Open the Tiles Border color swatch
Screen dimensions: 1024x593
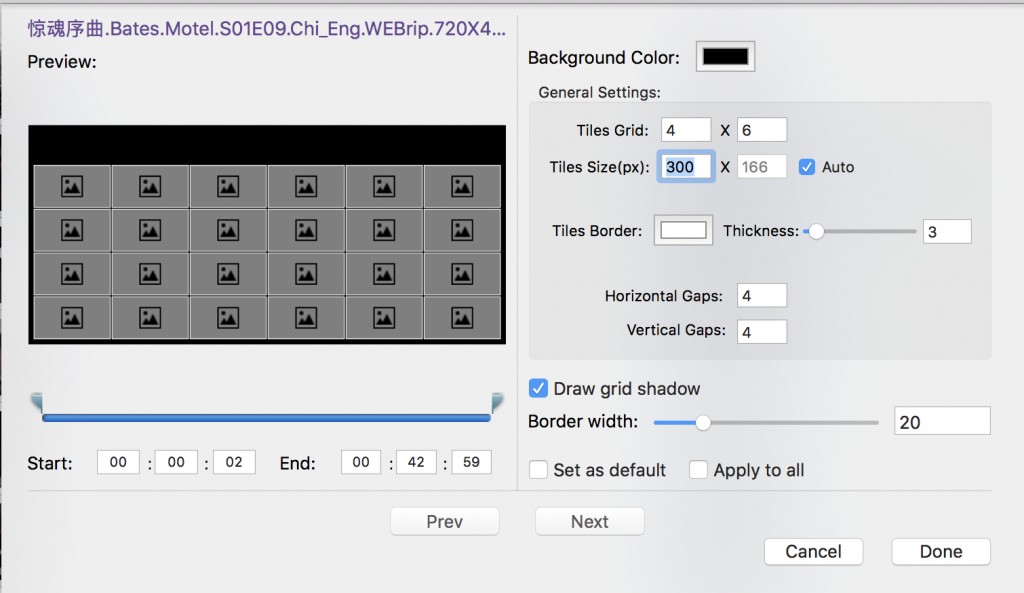coord(683,231)
